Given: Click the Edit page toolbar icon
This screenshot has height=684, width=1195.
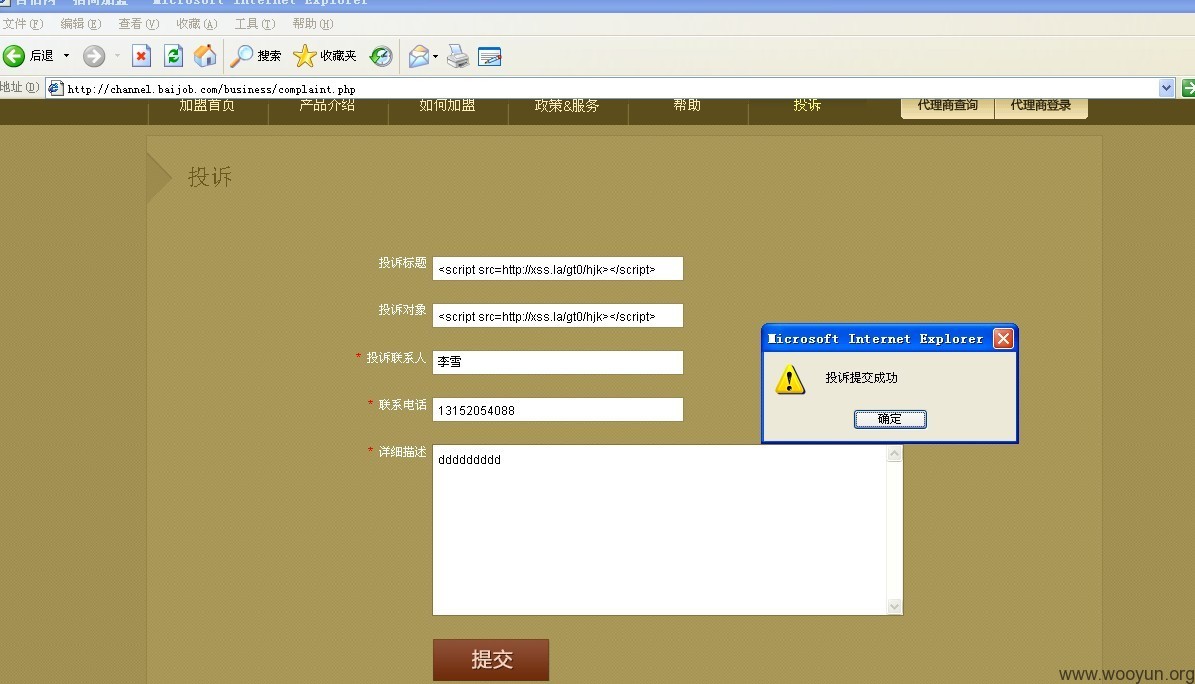Looking at the screenshot, I should click(489, 56).
